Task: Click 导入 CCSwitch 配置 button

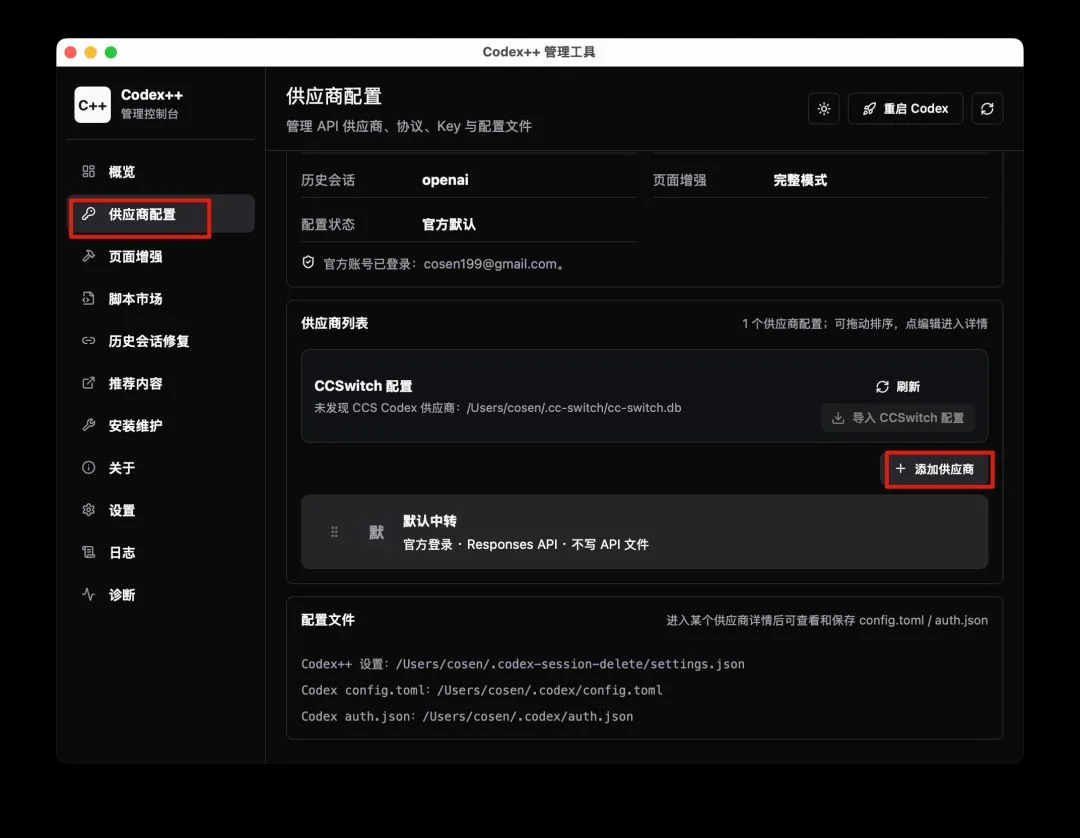Action: [x=897, y=418]
